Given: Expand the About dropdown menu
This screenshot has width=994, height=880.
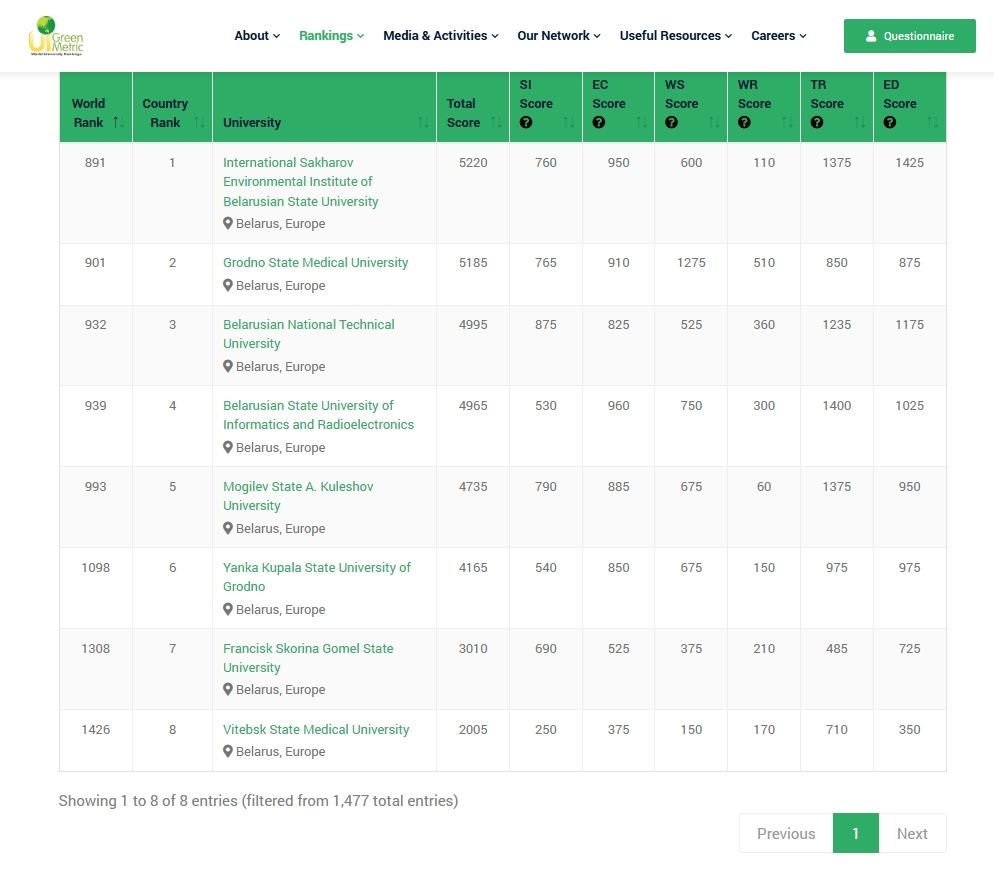Looking at the screenshot, I should click(x=257, y=36).
